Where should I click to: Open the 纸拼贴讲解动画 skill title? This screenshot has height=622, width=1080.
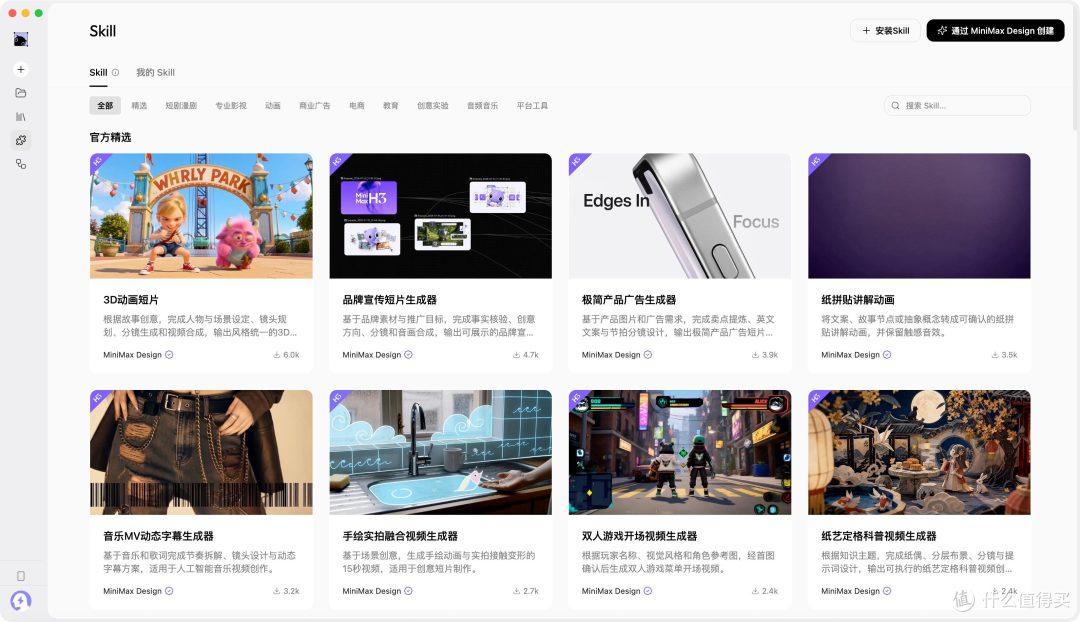coord(858,300)
